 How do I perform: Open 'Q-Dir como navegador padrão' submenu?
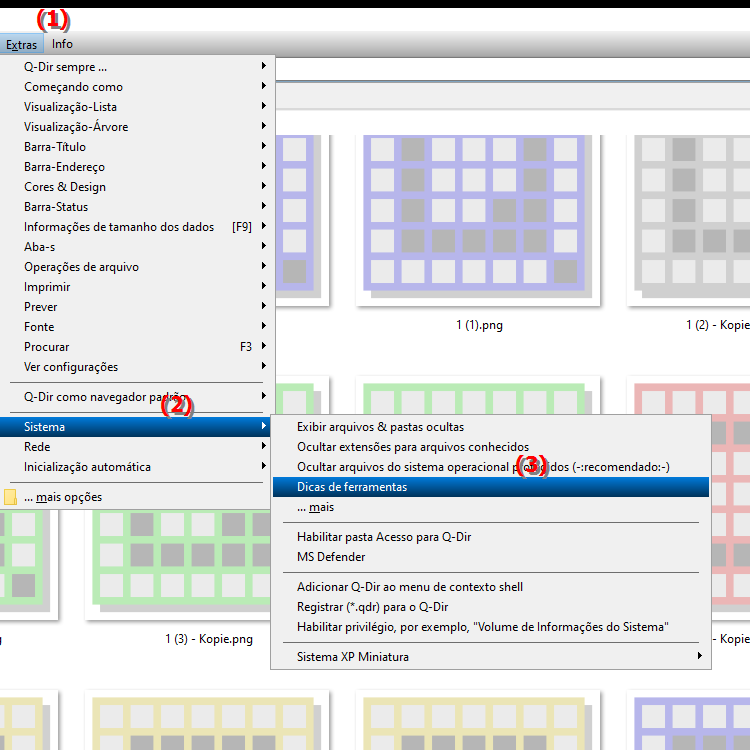coord(137,397)
